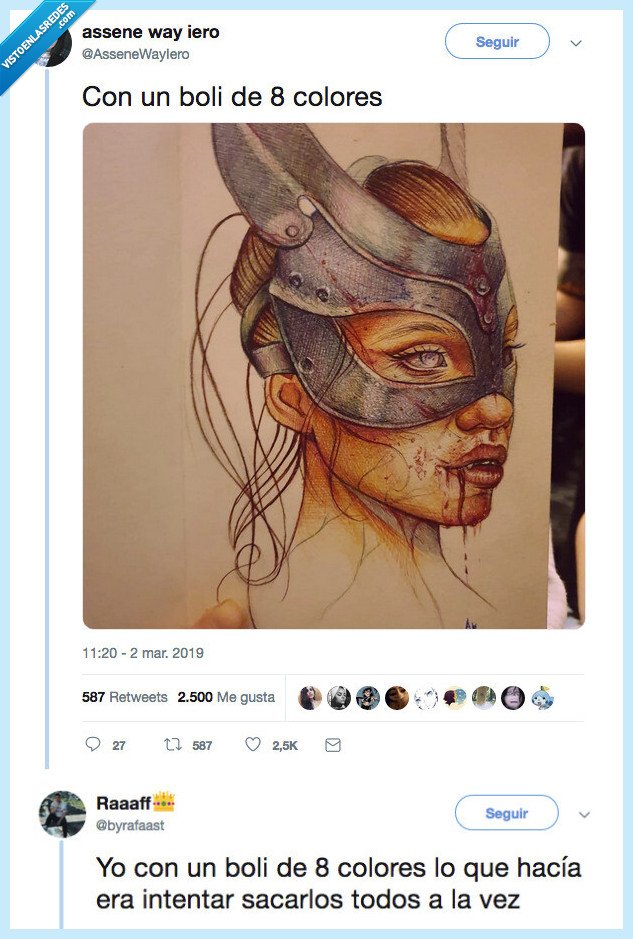
Task: Expand options chevron on Raaaff's reply
Action: (585, 814)
